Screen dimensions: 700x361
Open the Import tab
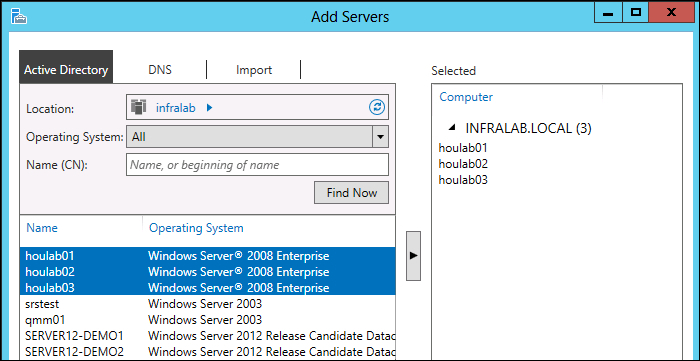point(254,70)
